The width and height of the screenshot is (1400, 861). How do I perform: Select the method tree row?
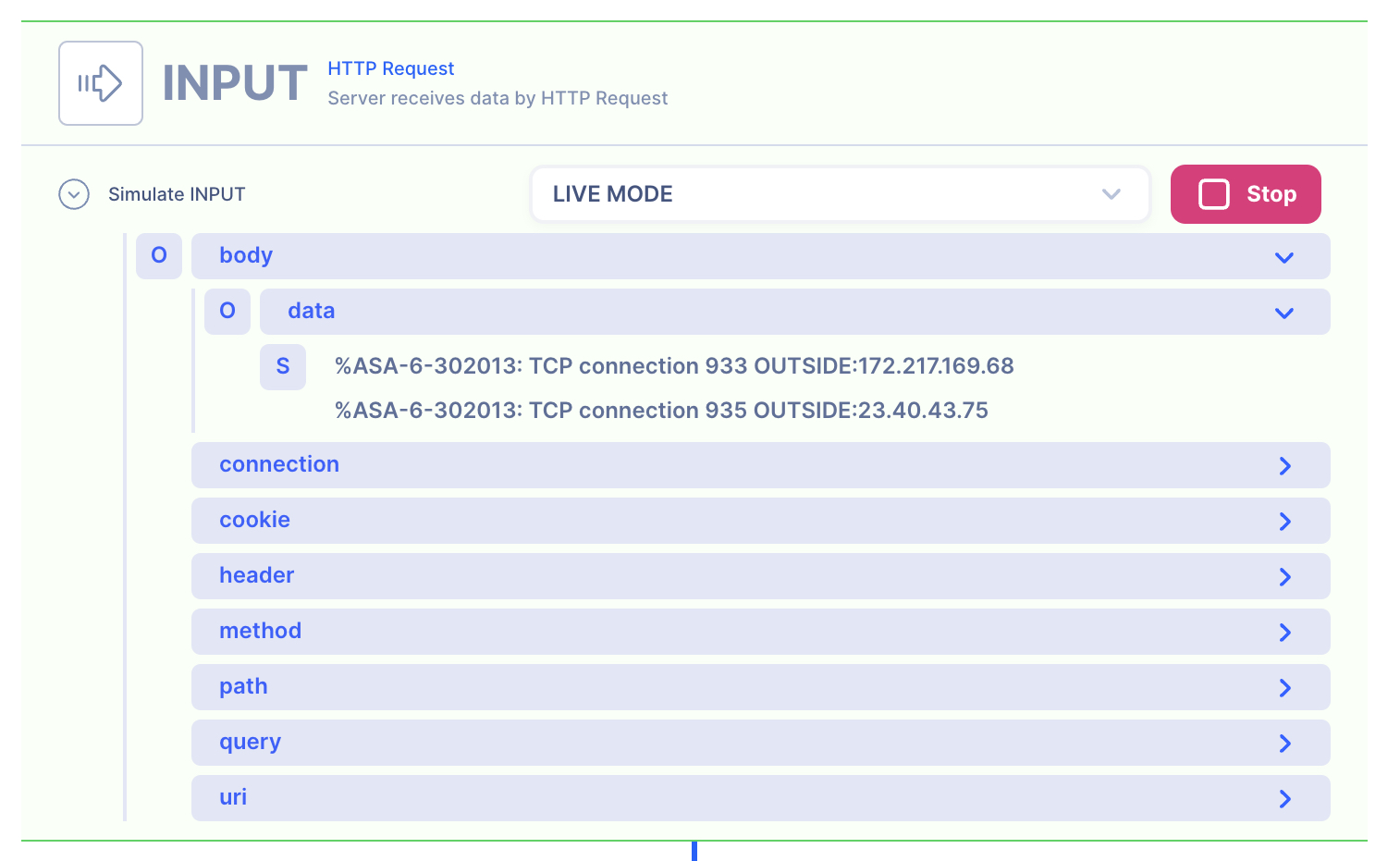point(760,632)
